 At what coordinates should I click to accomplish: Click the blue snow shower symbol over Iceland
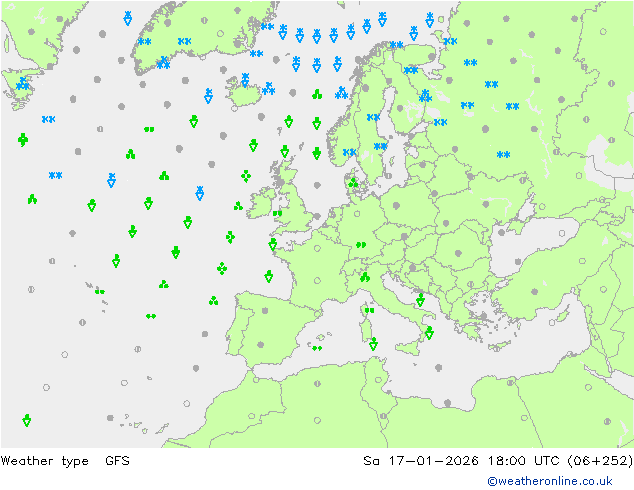click(245, 80)
